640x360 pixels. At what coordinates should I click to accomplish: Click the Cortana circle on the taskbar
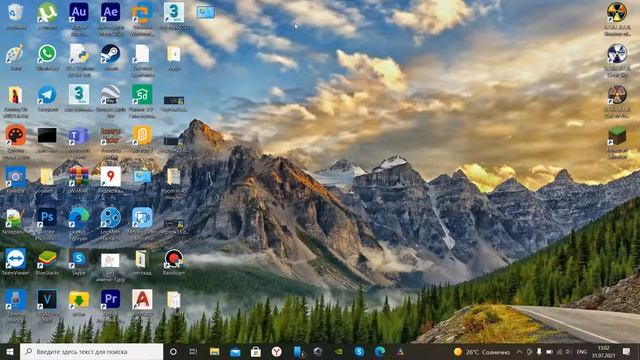173,351
